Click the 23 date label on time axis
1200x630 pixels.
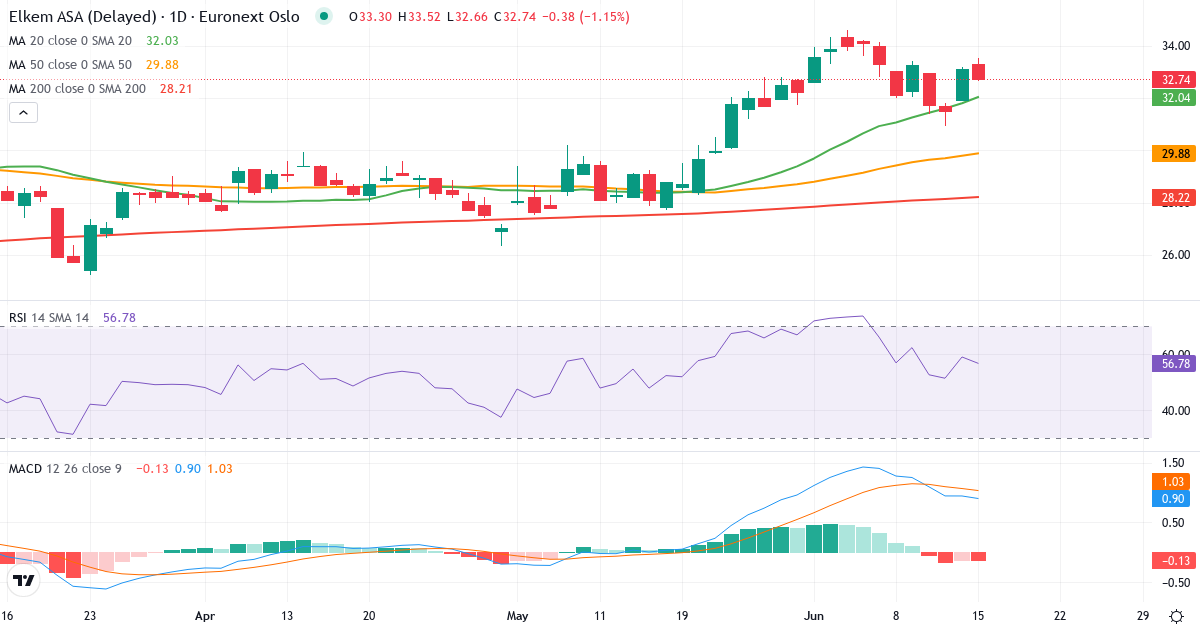pos(90,616)
